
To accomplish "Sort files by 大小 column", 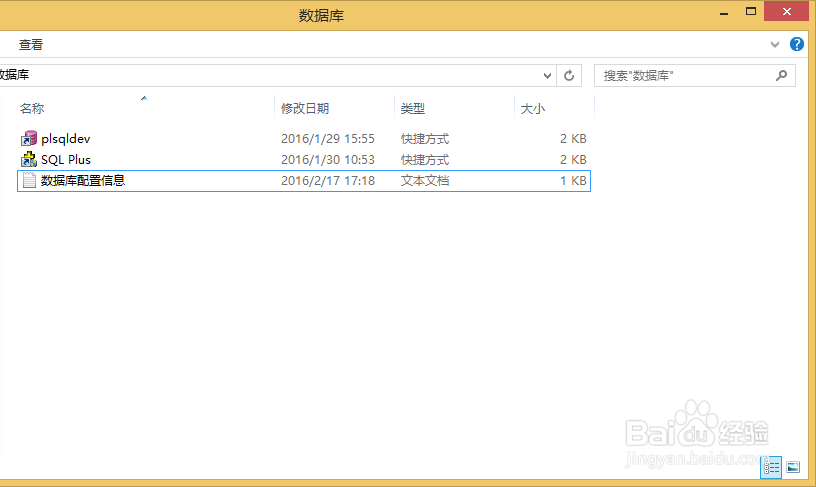I will tap(532, 108).
